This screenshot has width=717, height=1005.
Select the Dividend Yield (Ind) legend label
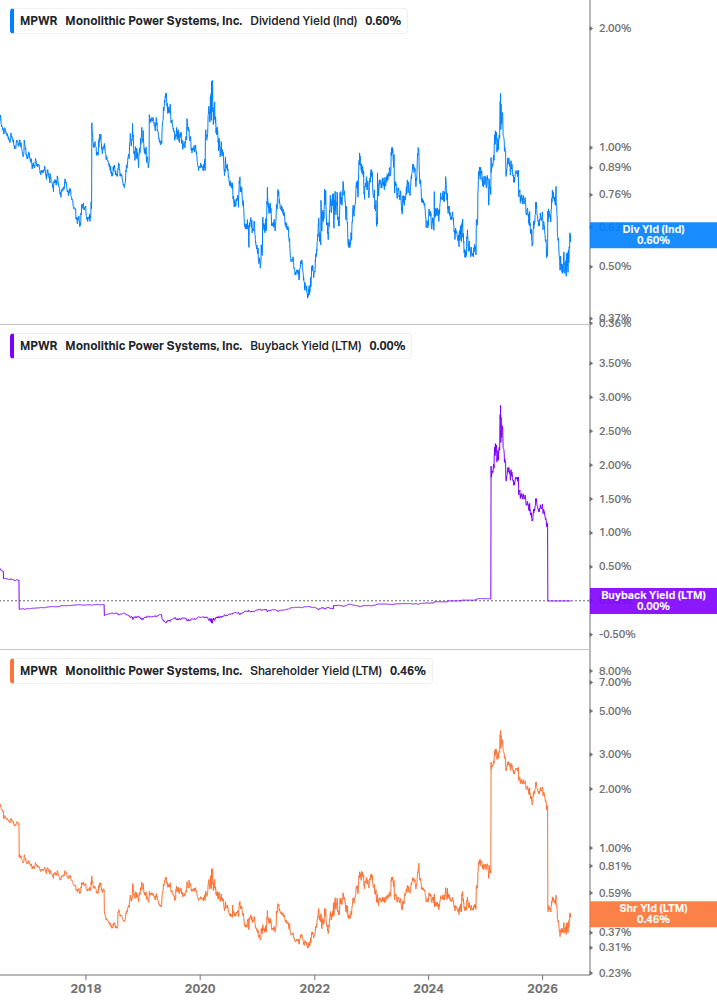pyautogui.click(x=304, y=21)
